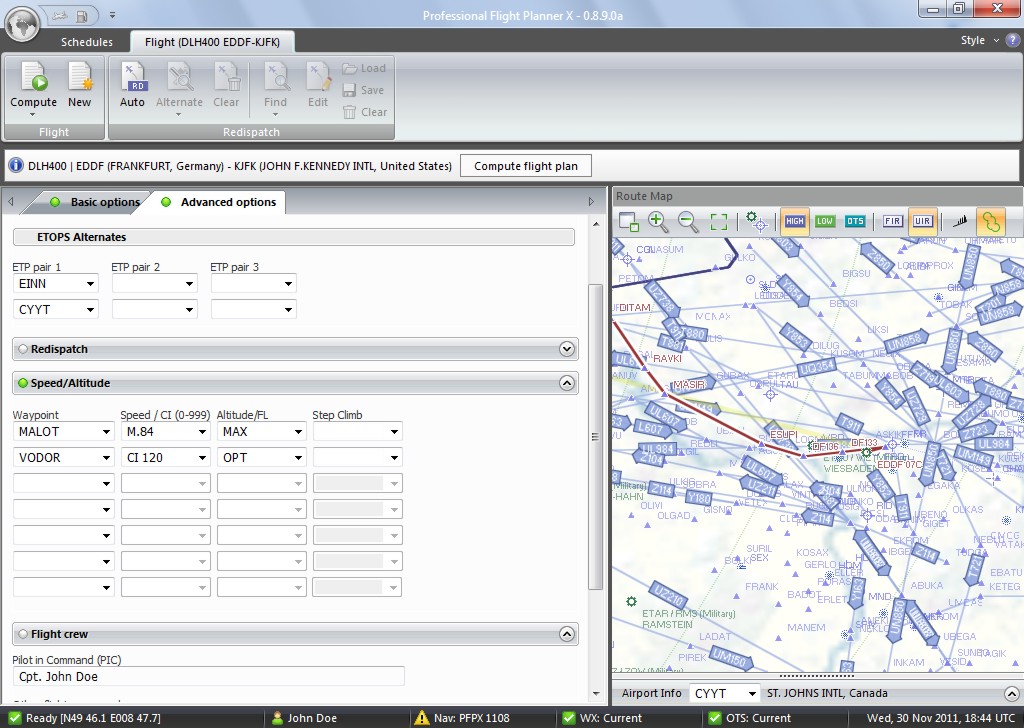Run the Compute flight command

(x=33, y=88)
